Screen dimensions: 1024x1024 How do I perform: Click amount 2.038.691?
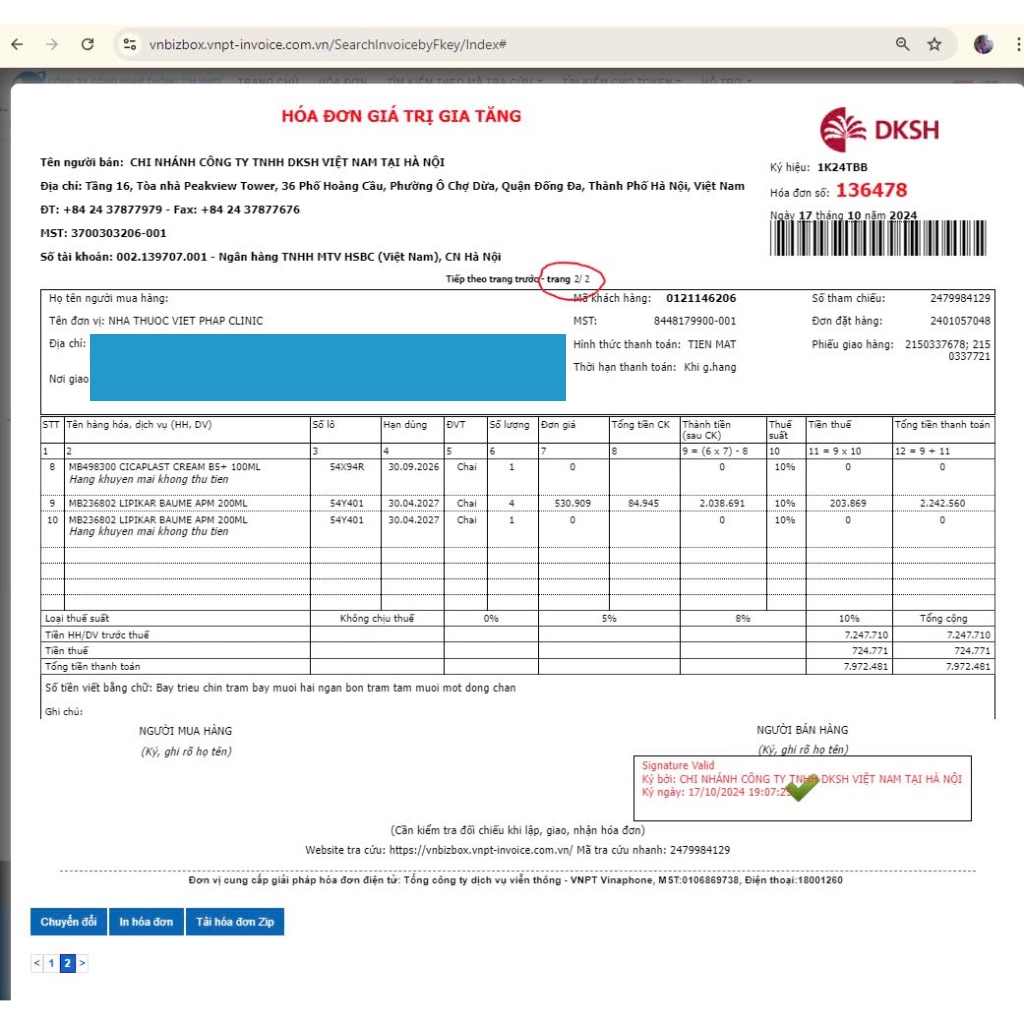[722, 503]
